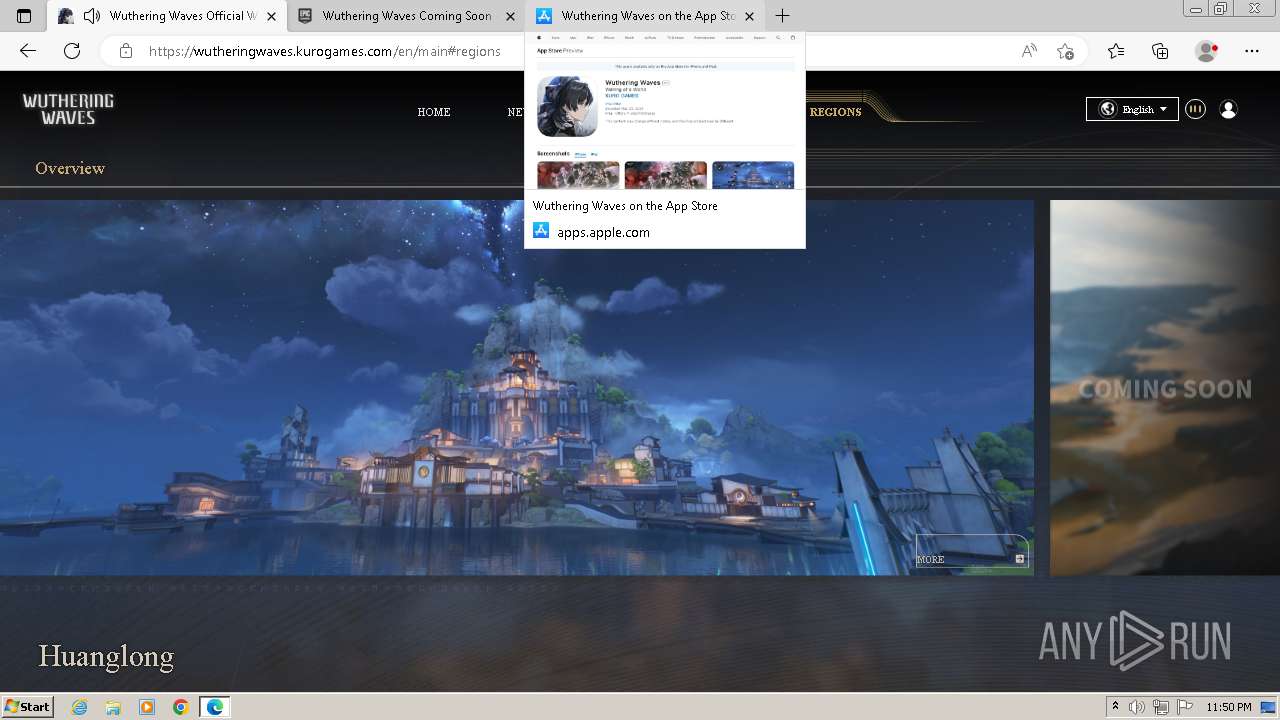Mute audio on Wuthering Waves Official tab
This screenshot has height=720, width=1280.
[92, 16]
